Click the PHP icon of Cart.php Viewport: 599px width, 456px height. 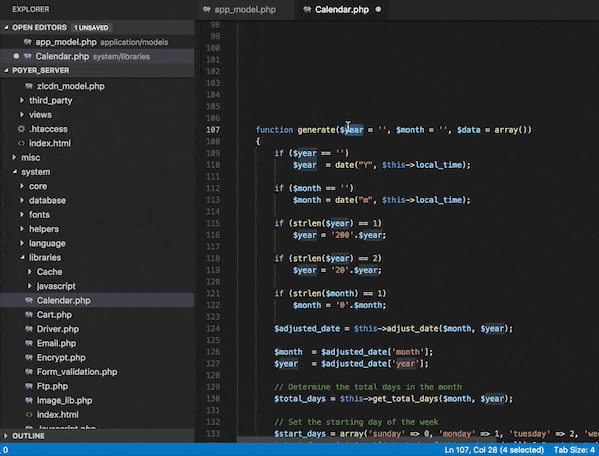[x=29, y=315]
